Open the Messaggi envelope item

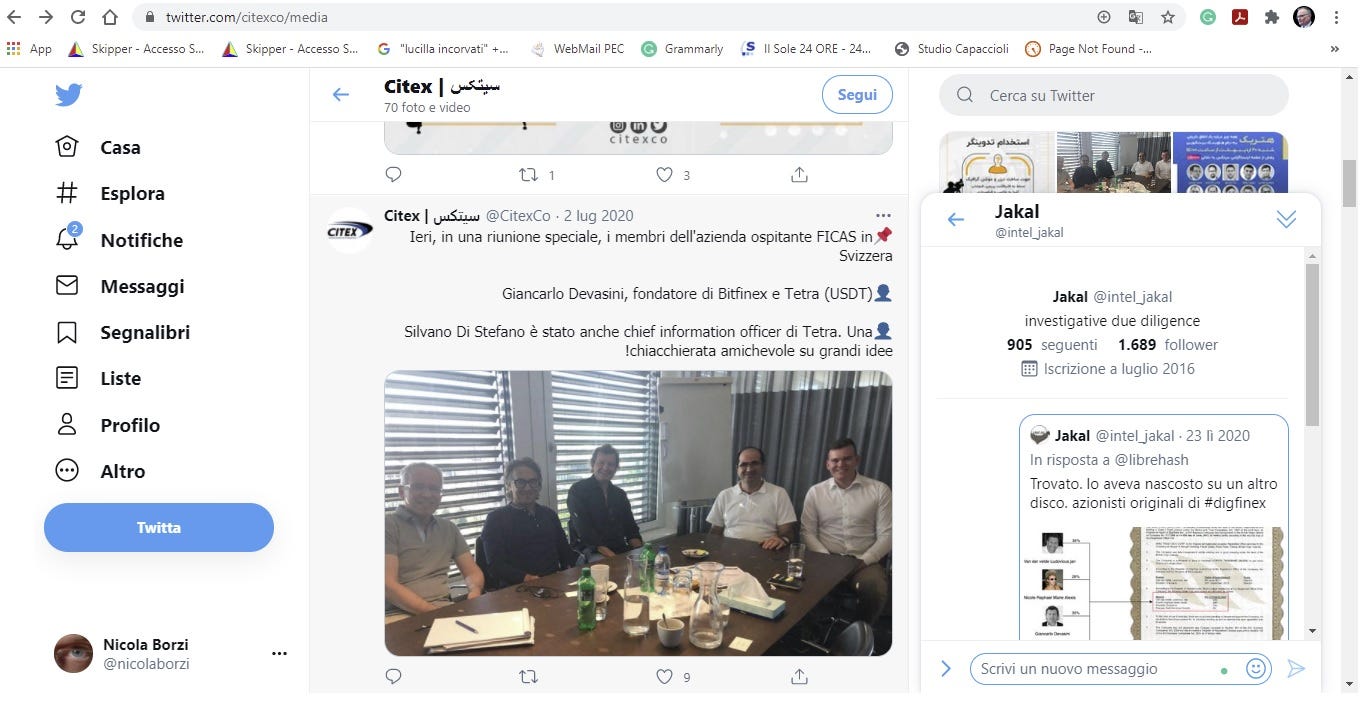click(120, 286)
